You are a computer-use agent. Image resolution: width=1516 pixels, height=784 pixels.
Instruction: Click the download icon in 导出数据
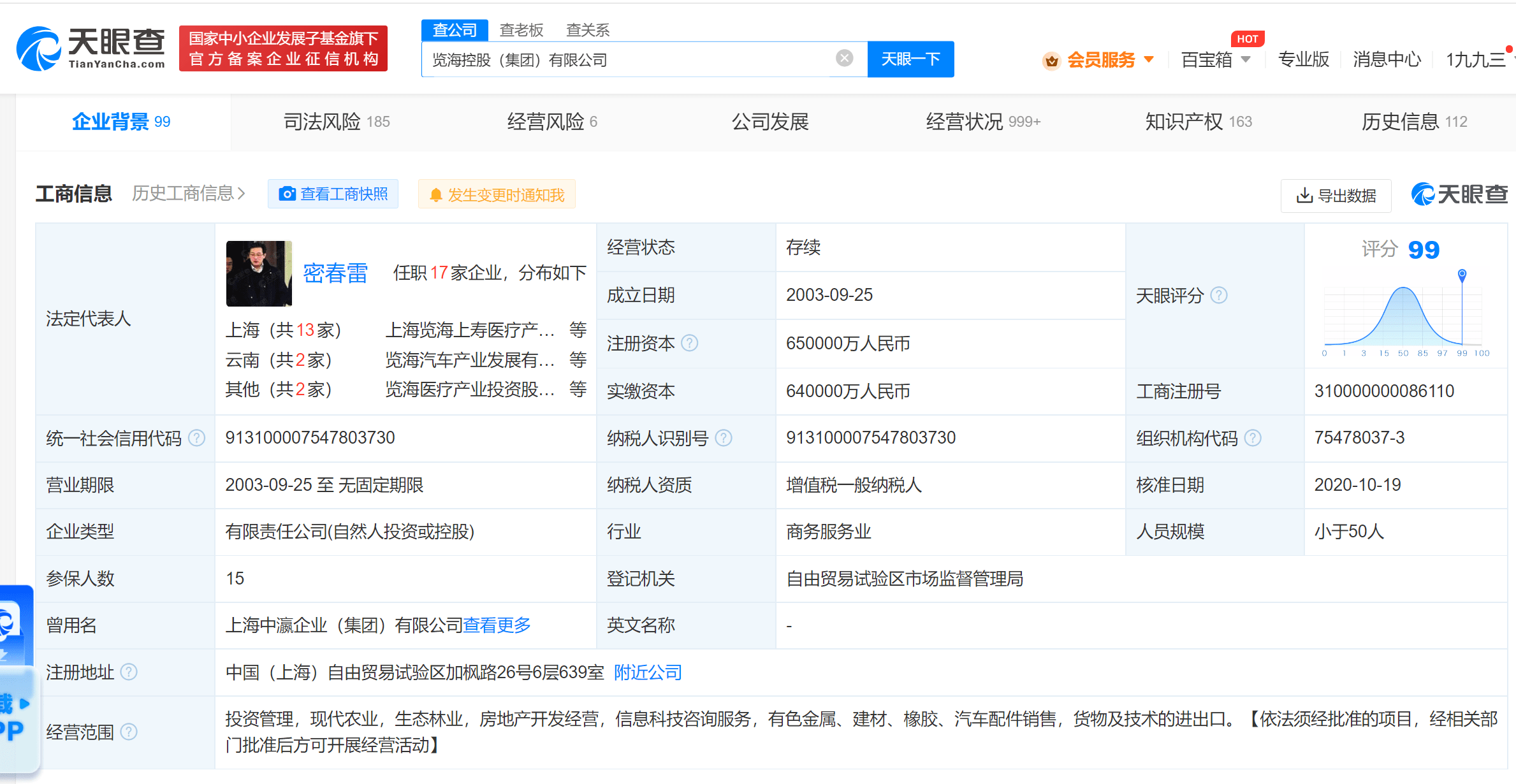click(1304, 195)
